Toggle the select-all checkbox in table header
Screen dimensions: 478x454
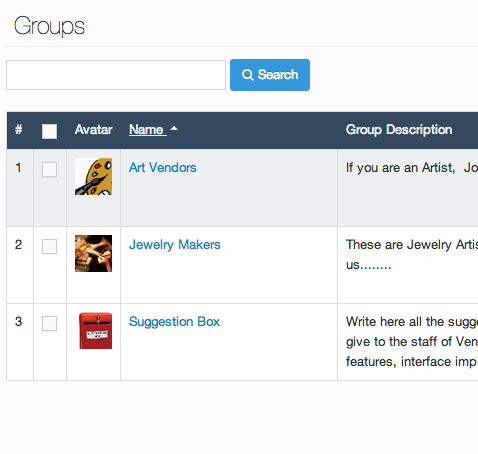pyautogui.click(x=49, y=131)
